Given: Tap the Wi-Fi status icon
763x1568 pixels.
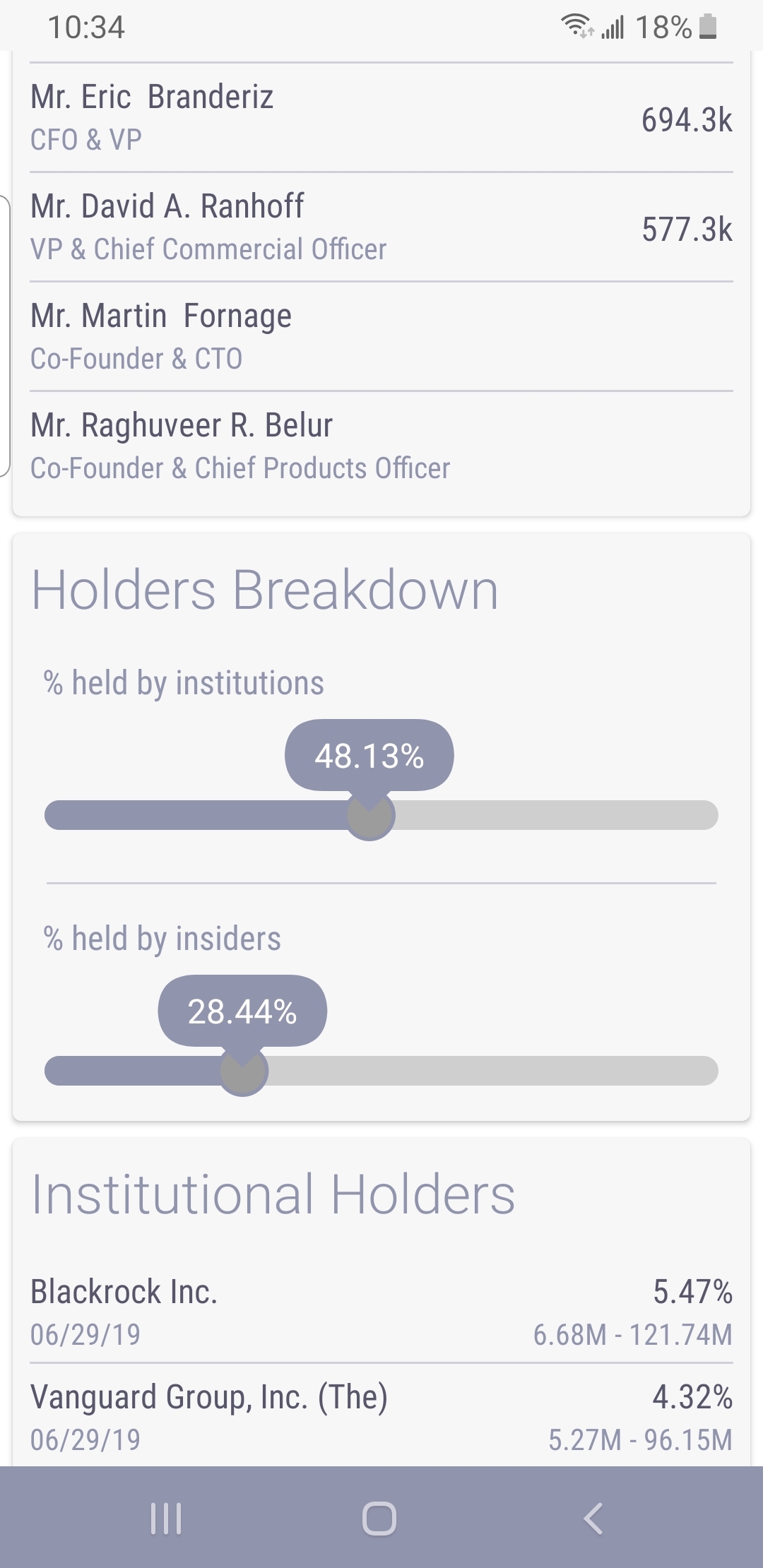Looking at the screenshot, I should click(577, 27).
